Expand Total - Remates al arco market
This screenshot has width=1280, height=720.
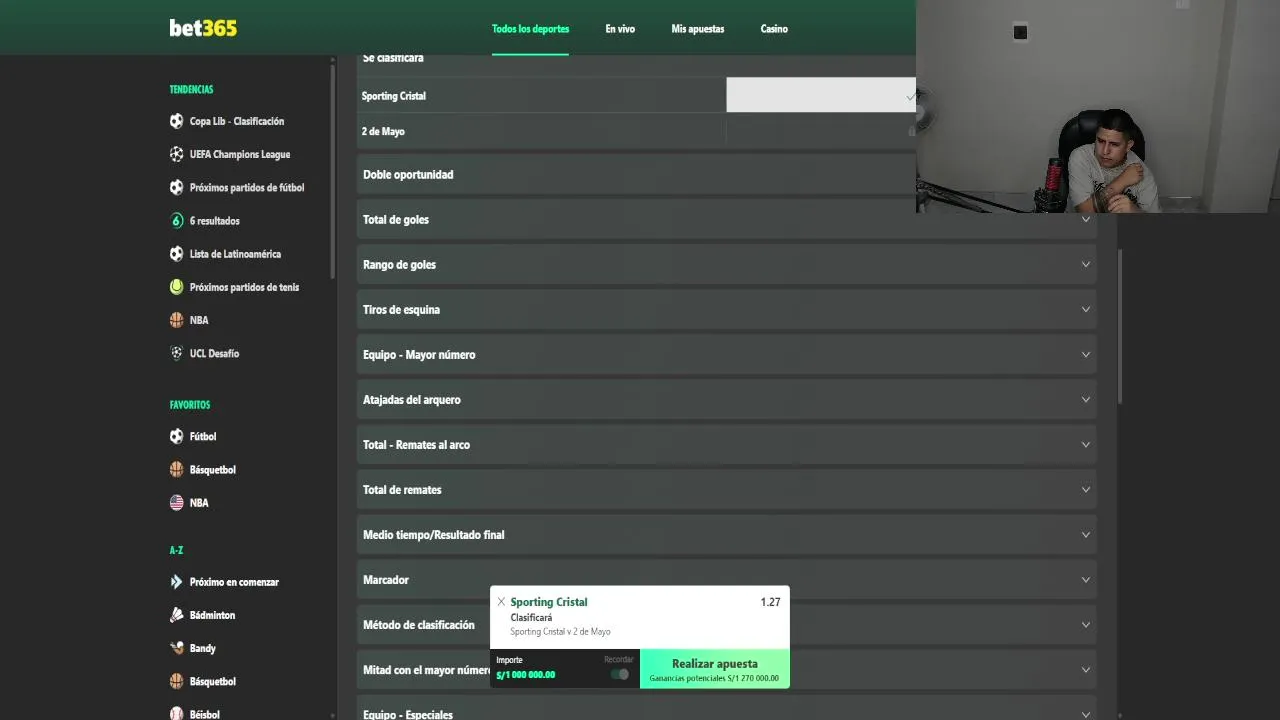tap(726, 445)
